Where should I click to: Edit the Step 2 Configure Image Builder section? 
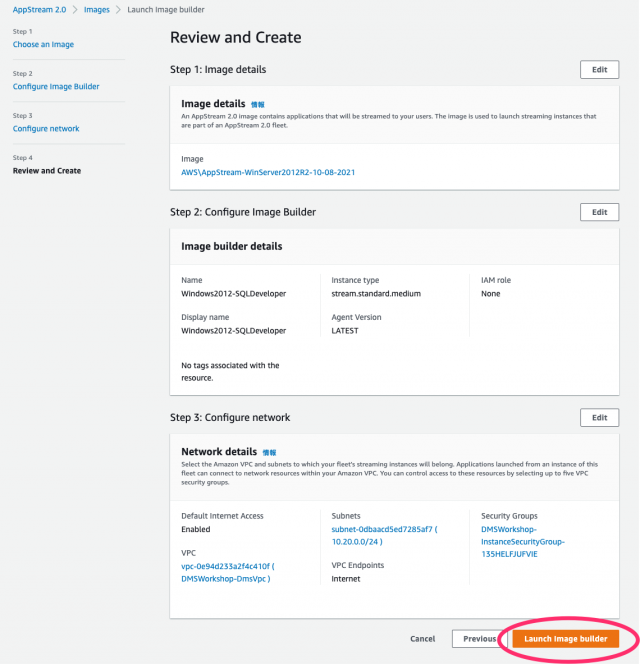pyautogui.click(x=599, y=212)
